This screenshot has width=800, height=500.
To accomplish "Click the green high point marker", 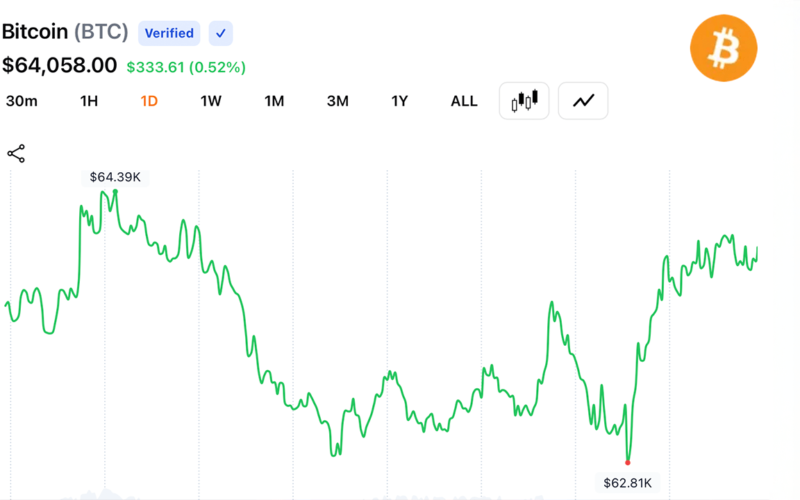I will [115, 191].
